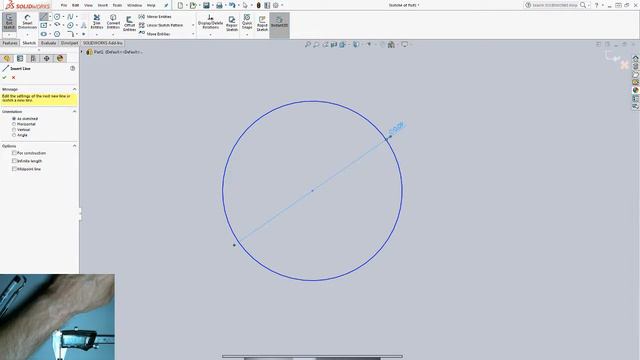Open the Tools menu
Image resolution: width=640 pixels, height=360 pixels.
[x=117, y=5]
